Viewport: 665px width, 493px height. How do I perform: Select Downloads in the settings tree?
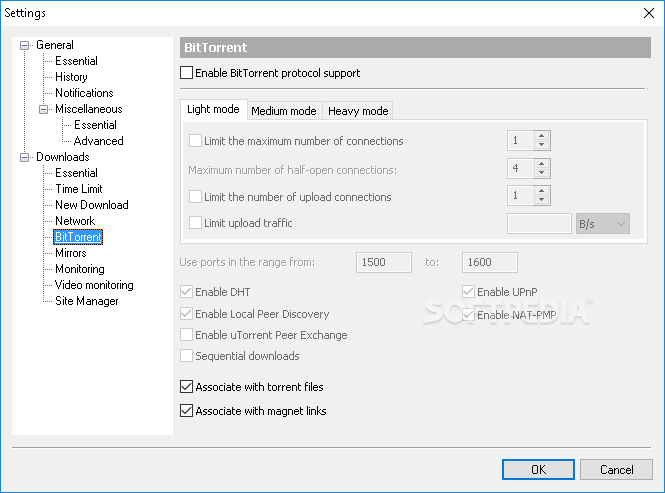click(x=63, y=157)
